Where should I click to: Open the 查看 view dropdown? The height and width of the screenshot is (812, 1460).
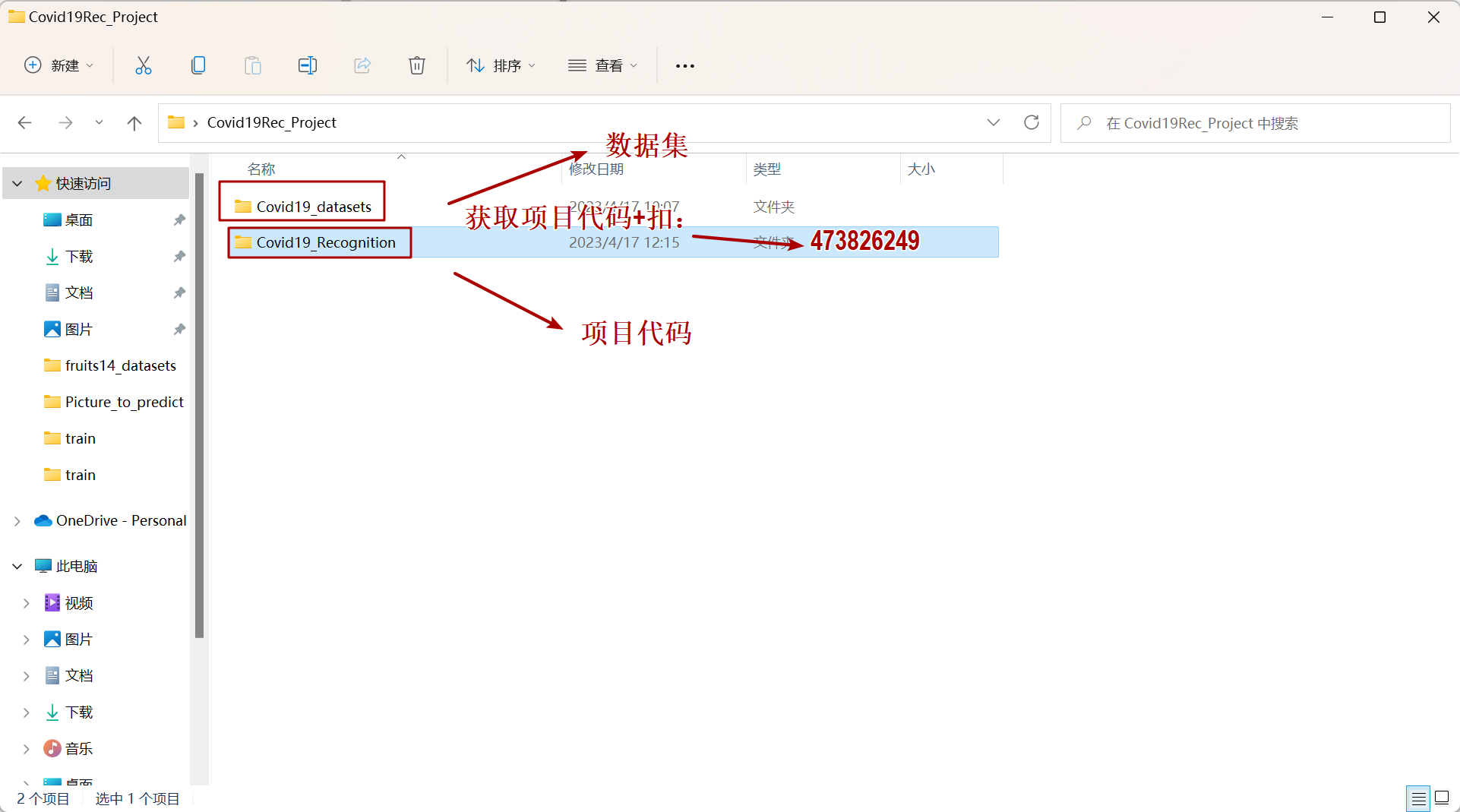coord(603,65)
